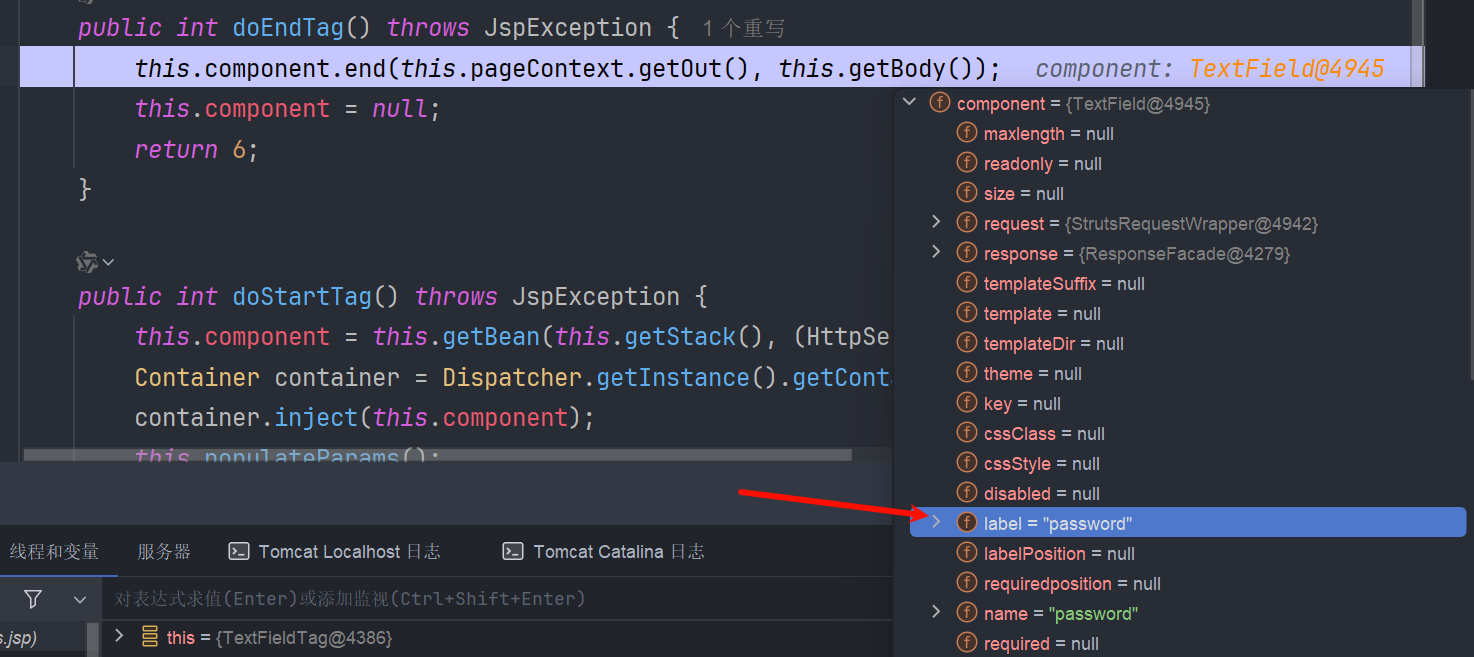Click 'return 6;' statement in editor

pyautogui.click(x=196, y=149)
